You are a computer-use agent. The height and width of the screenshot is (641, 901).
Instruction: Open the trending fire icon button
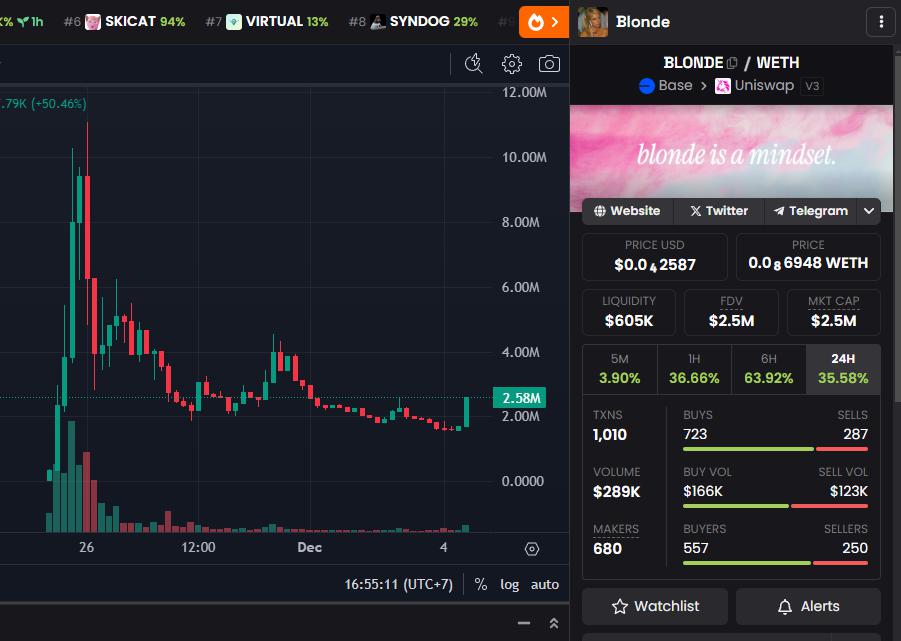coord(544,22)
